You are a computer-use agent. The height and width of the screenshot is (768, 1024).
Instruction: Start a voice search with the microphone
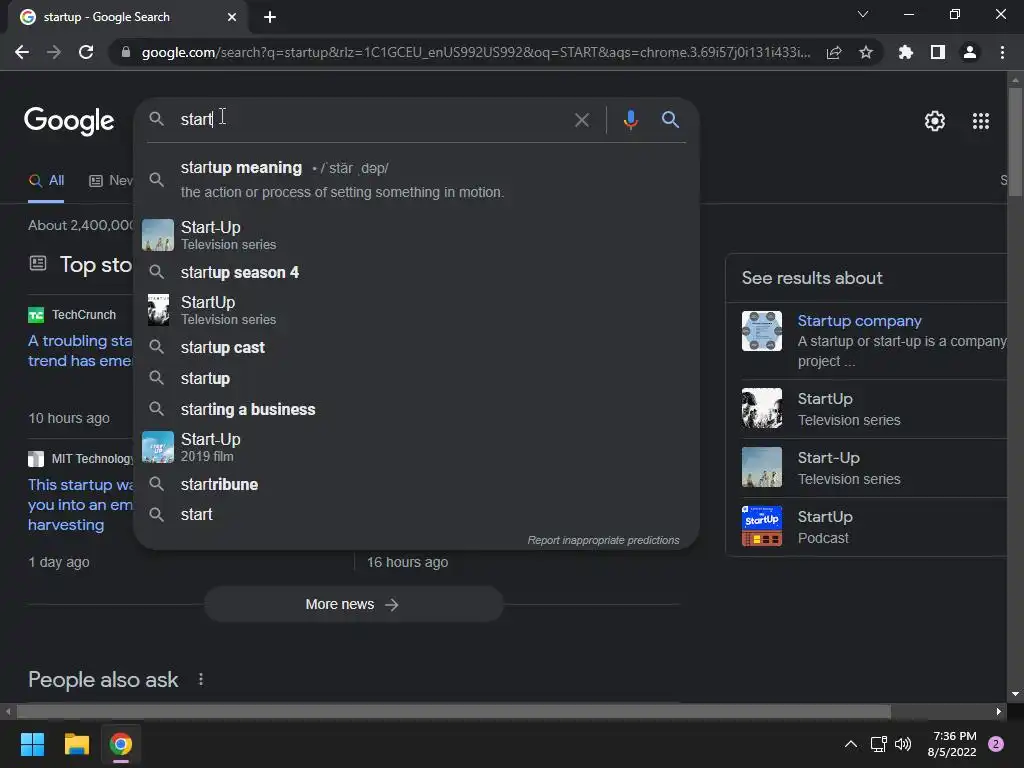click(630, 120)
